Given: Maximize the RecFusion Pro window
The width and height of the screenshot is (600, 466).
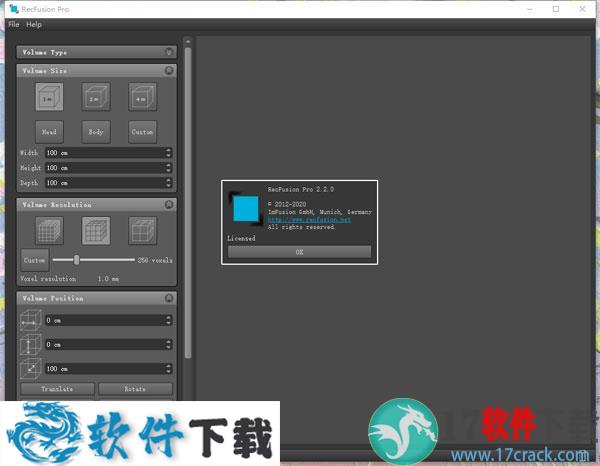Looking at the screenshot, I should [556, 9].
